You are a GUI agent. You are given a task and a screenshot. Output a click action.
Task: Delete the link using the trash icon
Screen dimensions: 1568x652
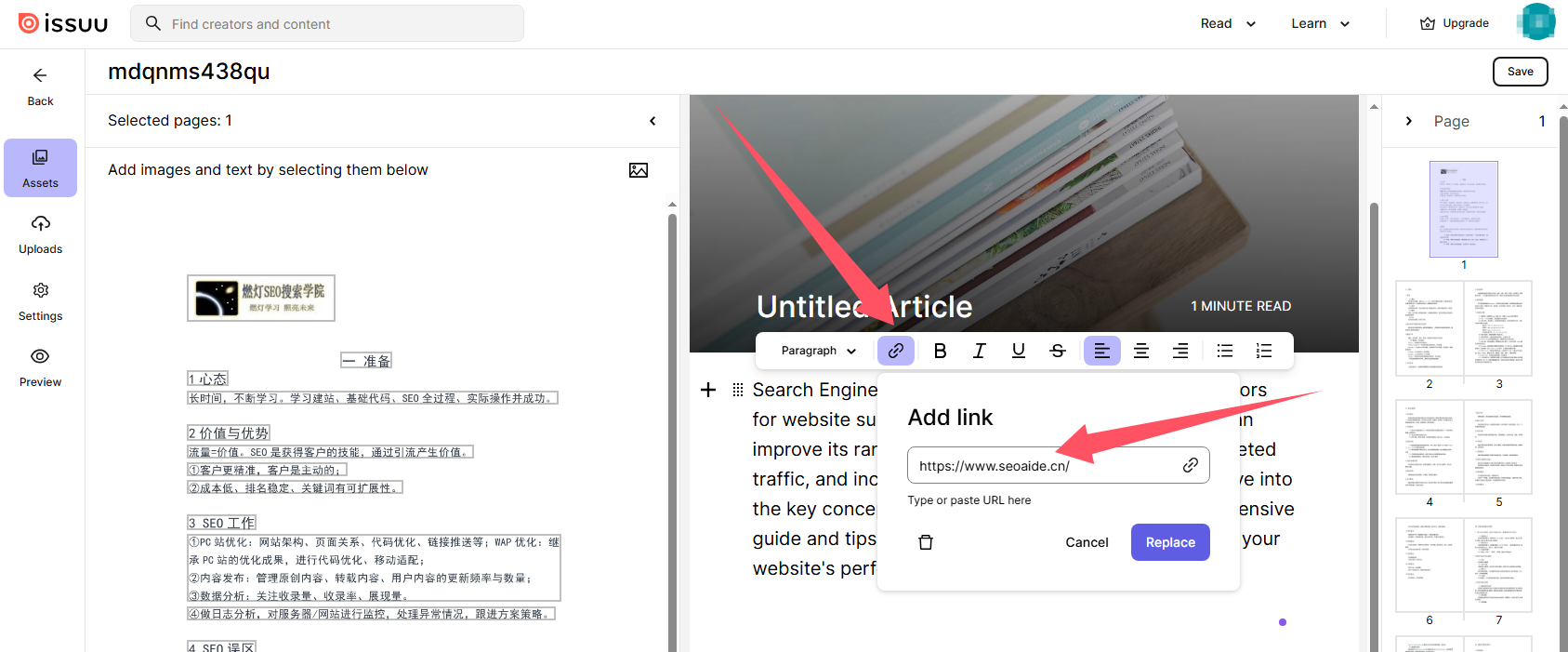pyautogui.click(x=926, y=542)
